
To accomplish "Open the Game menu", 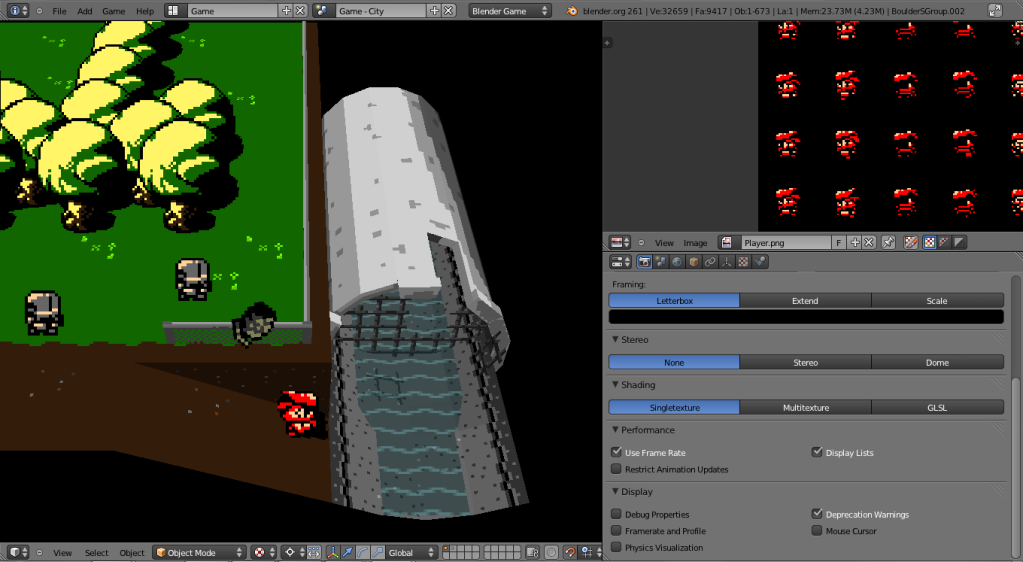I will pyautogui.click(x=114, y=11).
